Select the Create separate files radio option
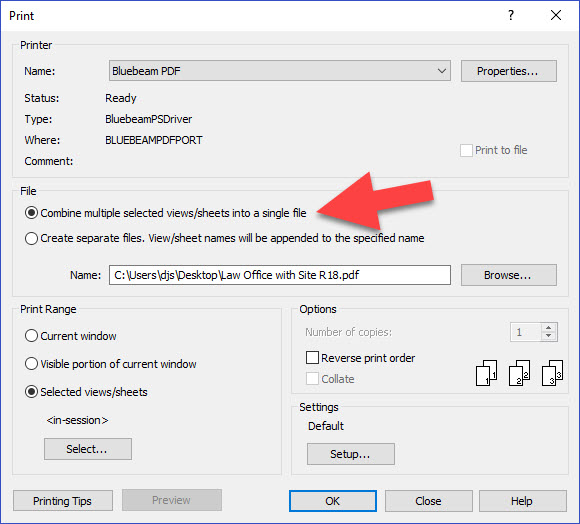 point(31,238)
